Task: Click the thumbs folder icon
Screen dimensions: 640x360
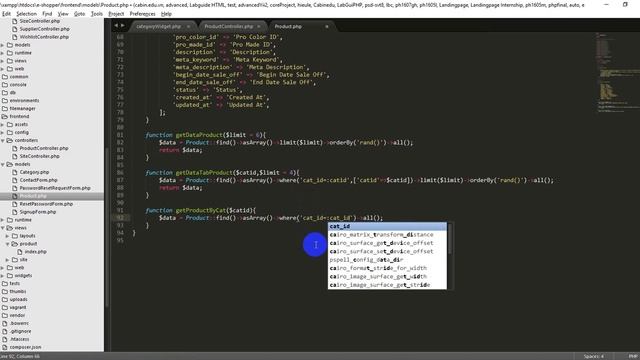Action: coord(5,291)
